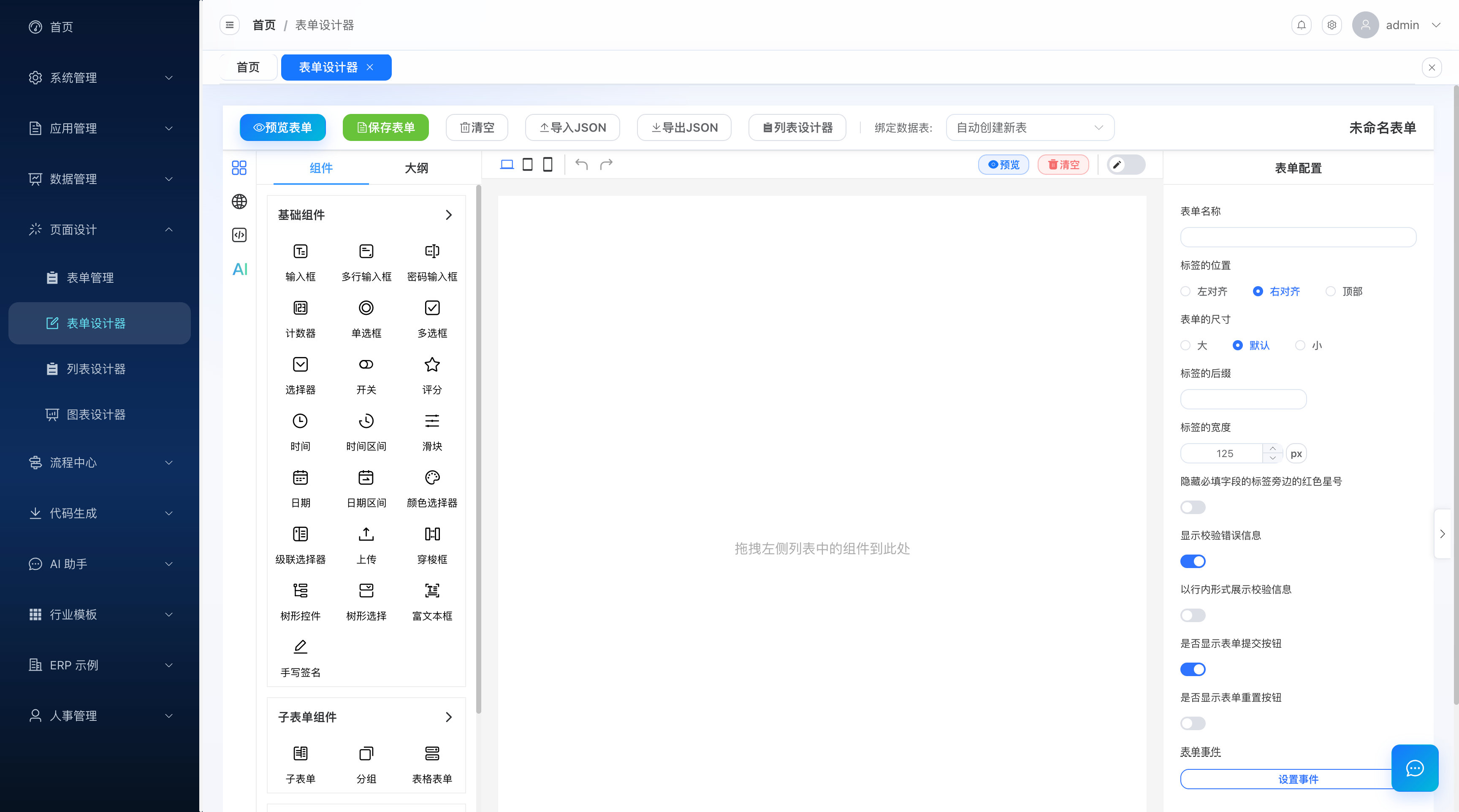Enable 以行内形式展示校验信息 switch

pos(1193,615)
